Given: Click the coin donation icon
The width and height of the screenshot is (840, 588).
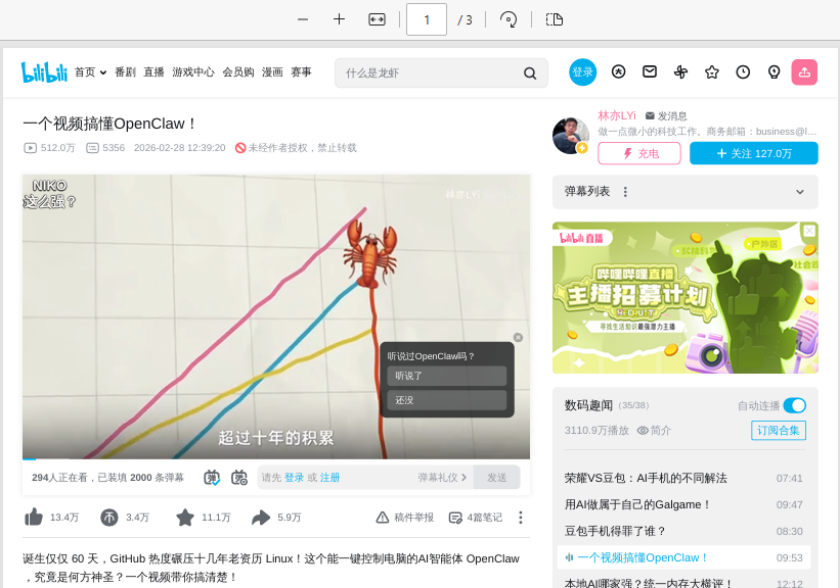Looking at the screenshot, I should point(109,517).
